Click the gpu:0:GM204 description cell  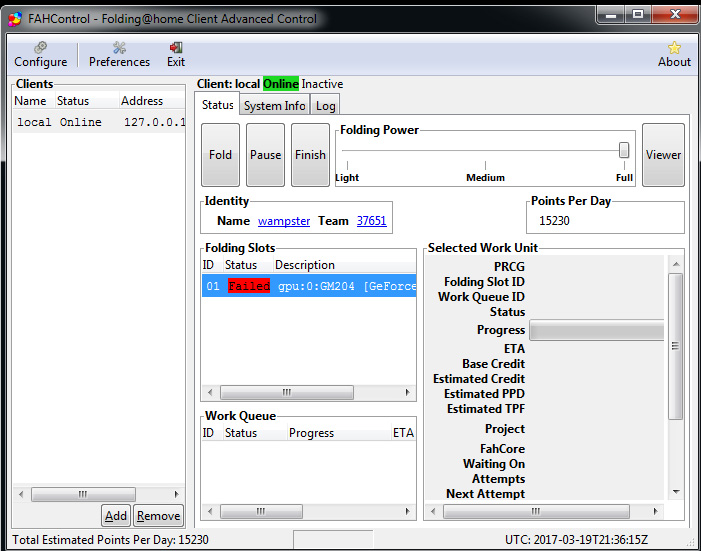pos(347,286)
